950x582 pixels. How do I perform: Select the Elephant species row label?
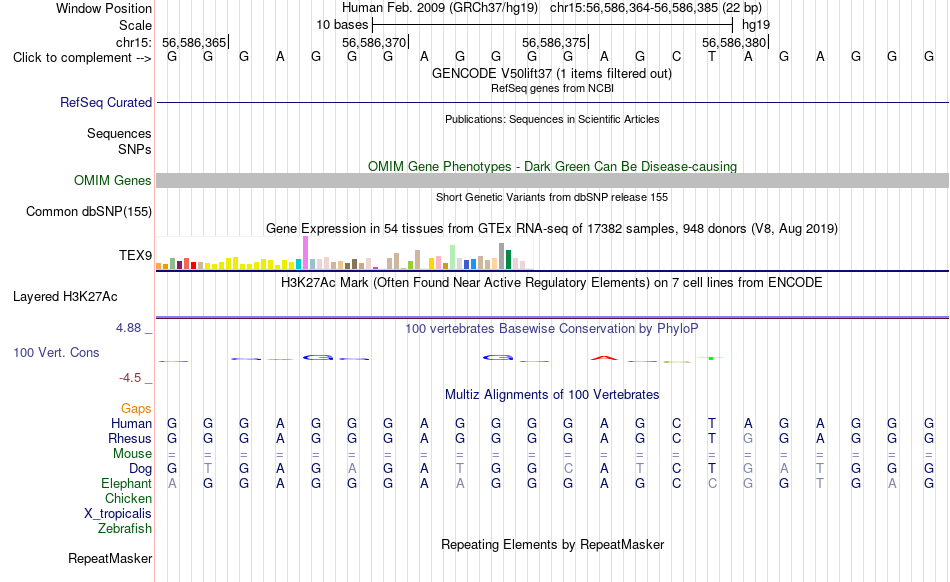(x=126, y=483)
